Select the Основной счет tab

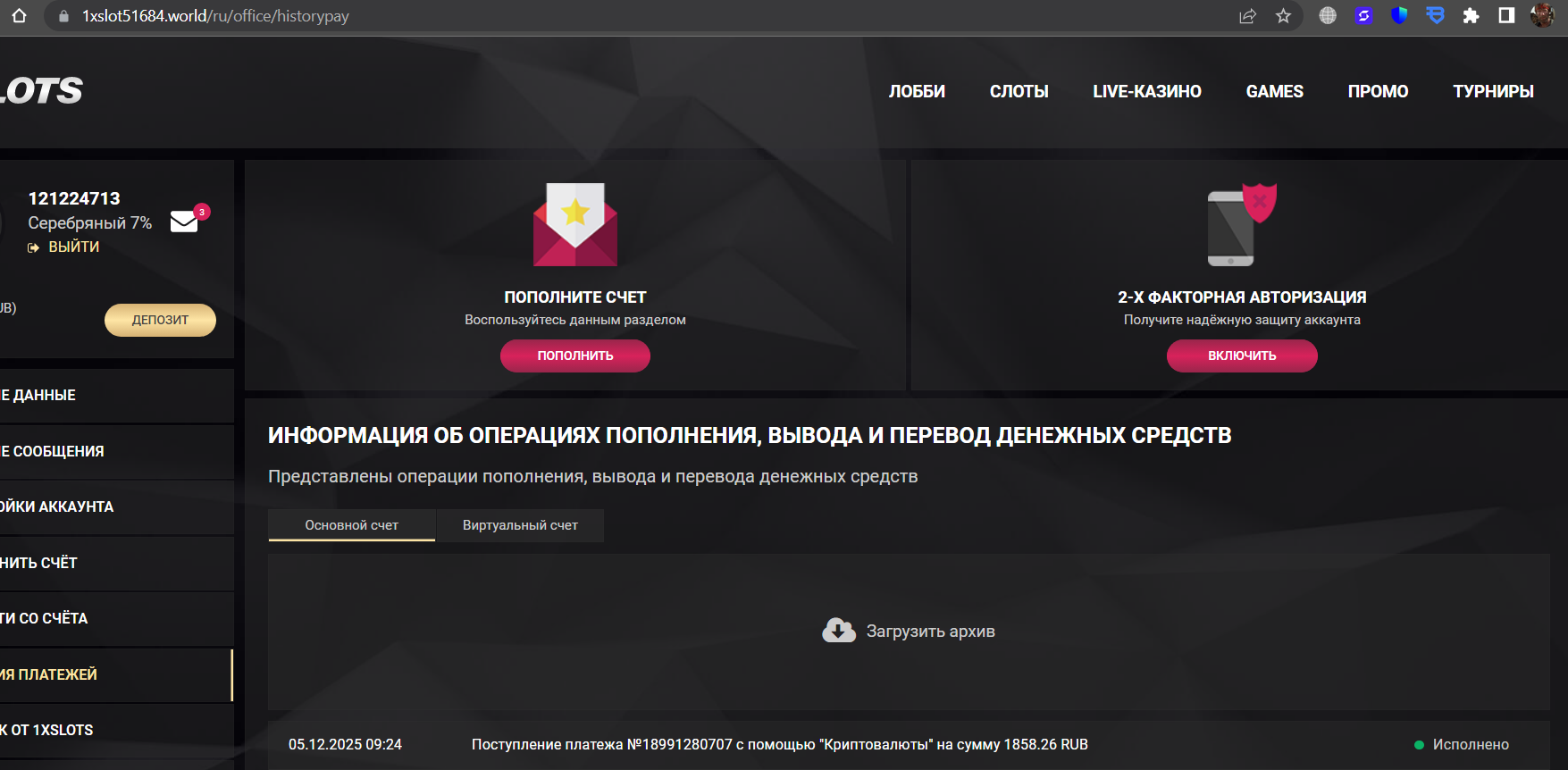click(x=352, y=525)
